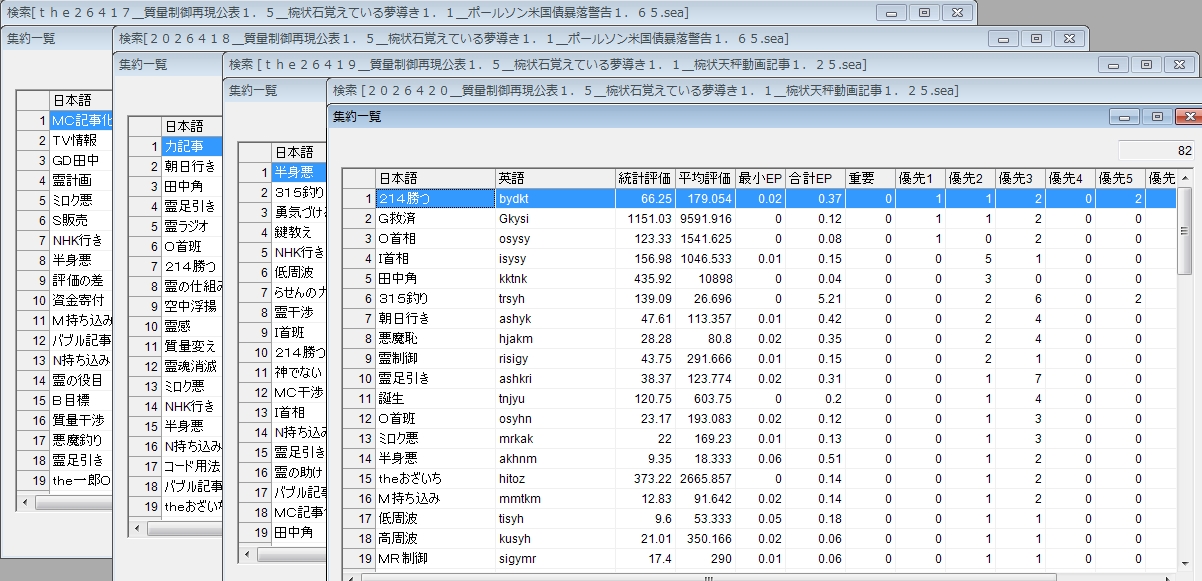The width and height of the screenshot is (1202, 581).
Task: Click the 合計EP column header
Action: coord(810,178)
